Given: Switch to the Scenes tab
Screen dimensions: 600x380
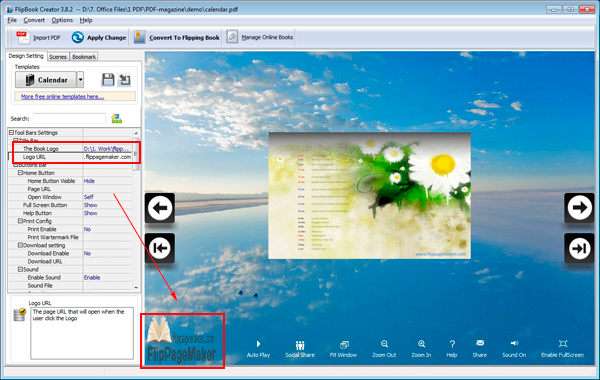Looking at the screenshot, I should 58,57.
